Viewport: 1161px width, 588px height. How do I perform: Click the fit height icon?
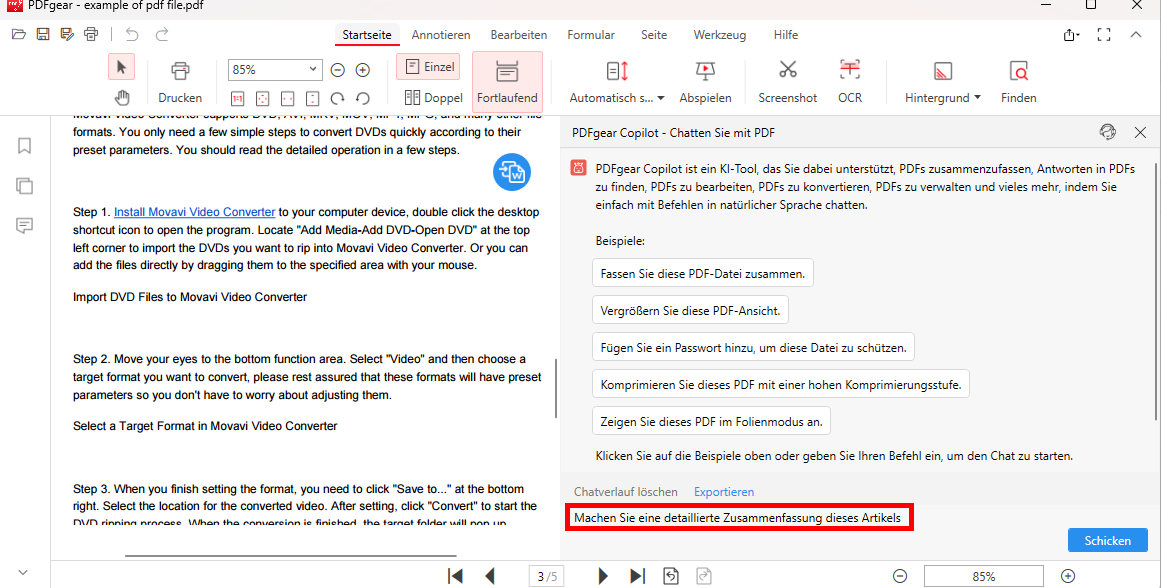click(x=312, y=98)
